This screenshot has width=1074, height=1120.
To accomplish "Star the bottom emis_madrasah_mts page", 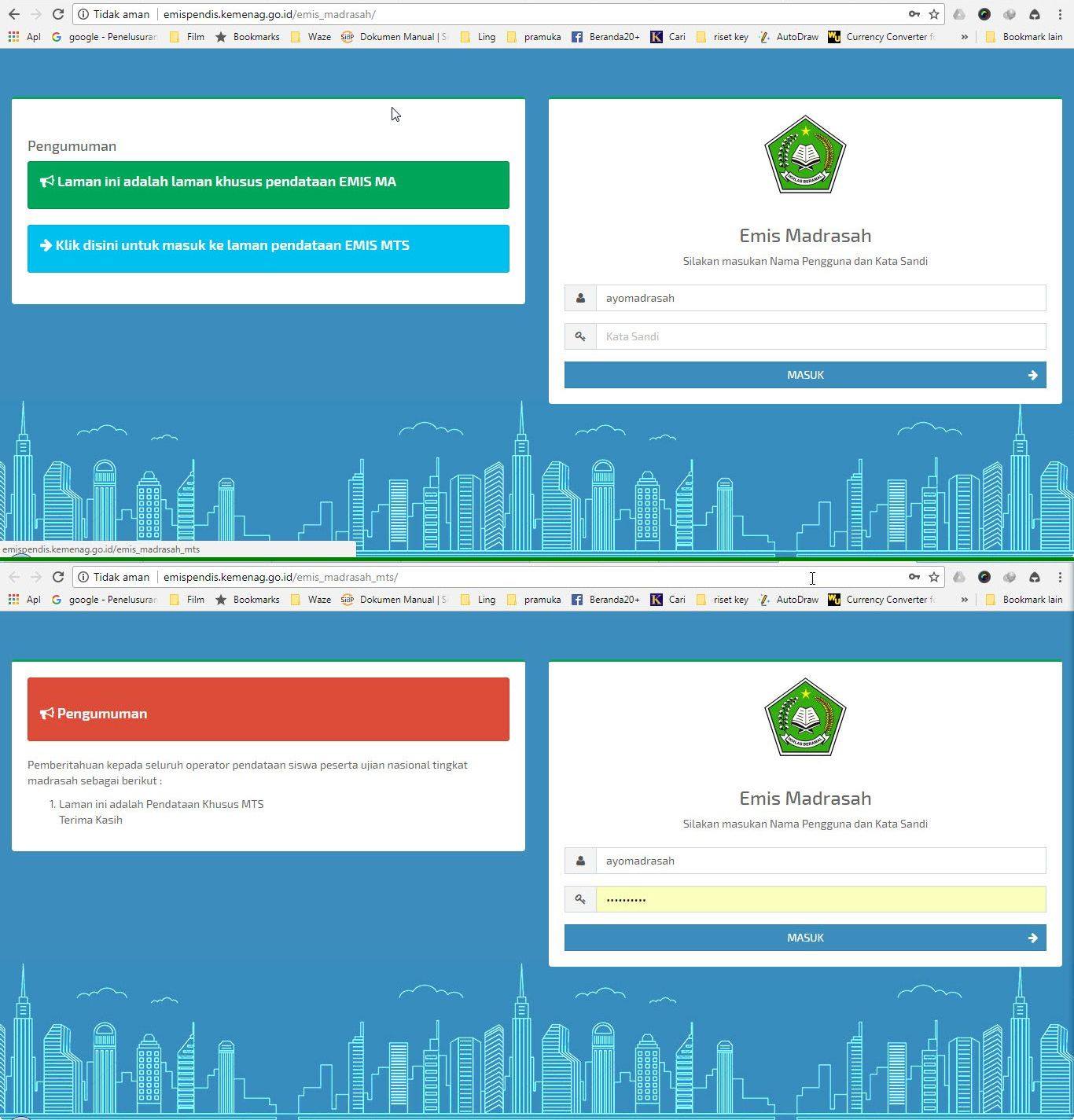I will coord(934,577).
